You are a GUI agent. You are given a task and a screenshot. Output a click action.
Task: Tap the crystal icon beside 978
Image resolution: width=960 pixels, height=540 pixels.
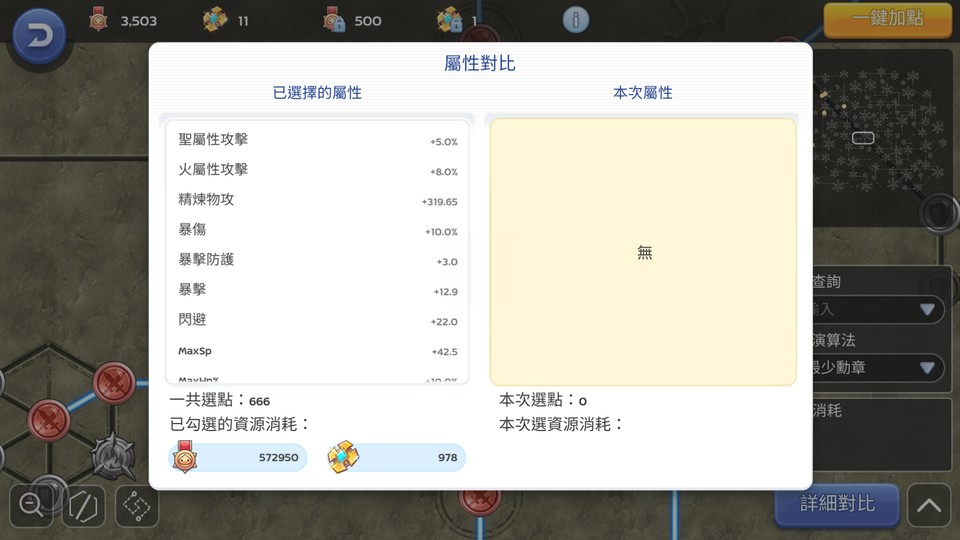pos(343,457)
